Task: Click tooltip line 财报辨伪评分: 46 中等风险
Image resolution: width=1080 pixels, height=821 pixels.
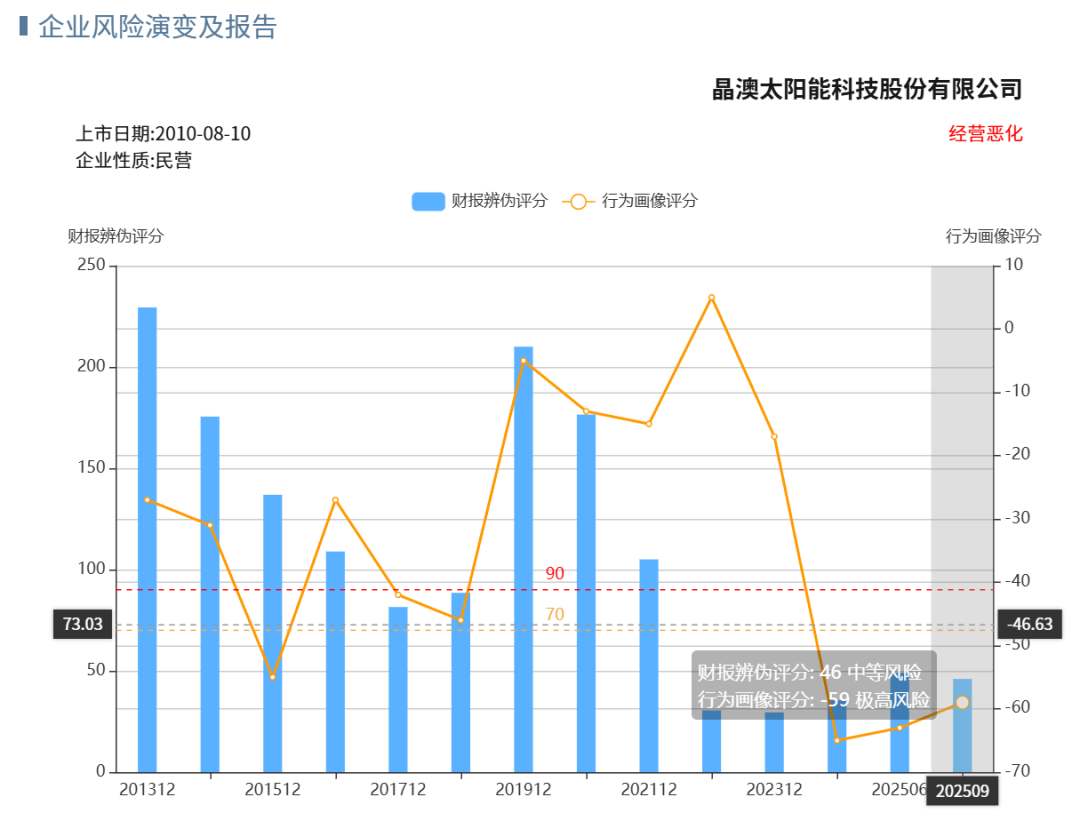Action: [x=809, y=672]
